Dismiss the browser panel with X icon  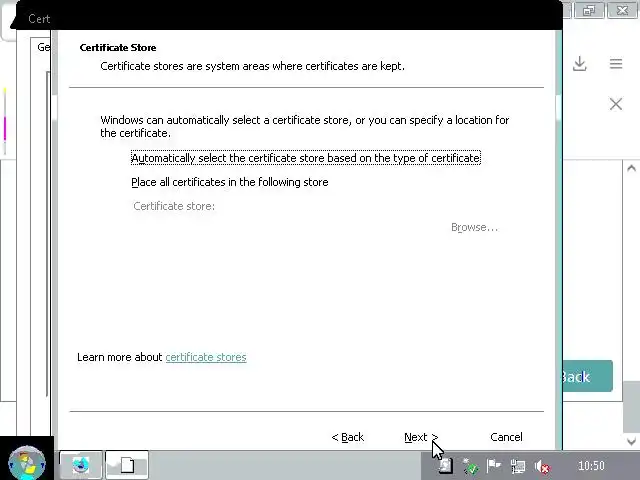[x=616, y=104]
